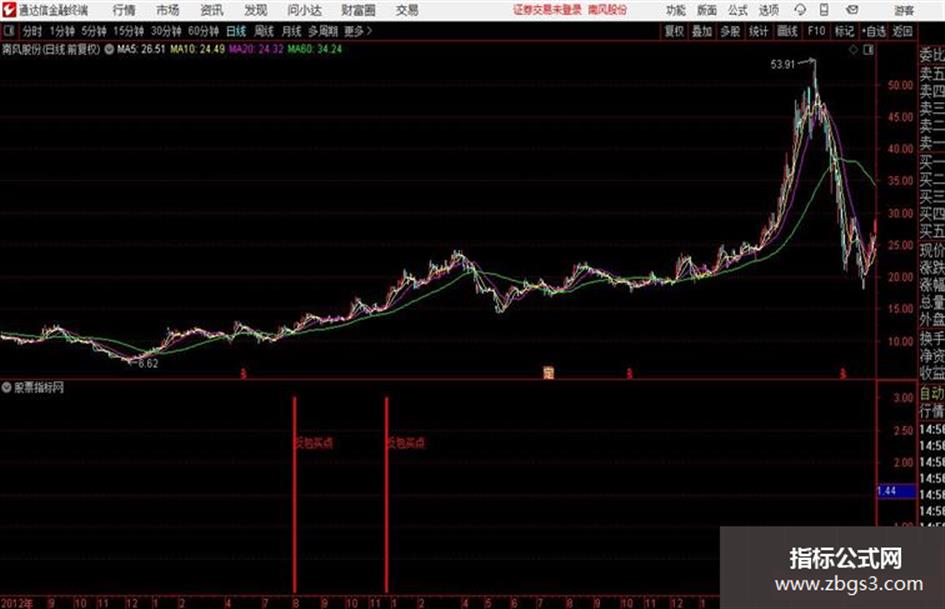
Task: Open the 资讯 menu
Action: [x=212, y=10]
